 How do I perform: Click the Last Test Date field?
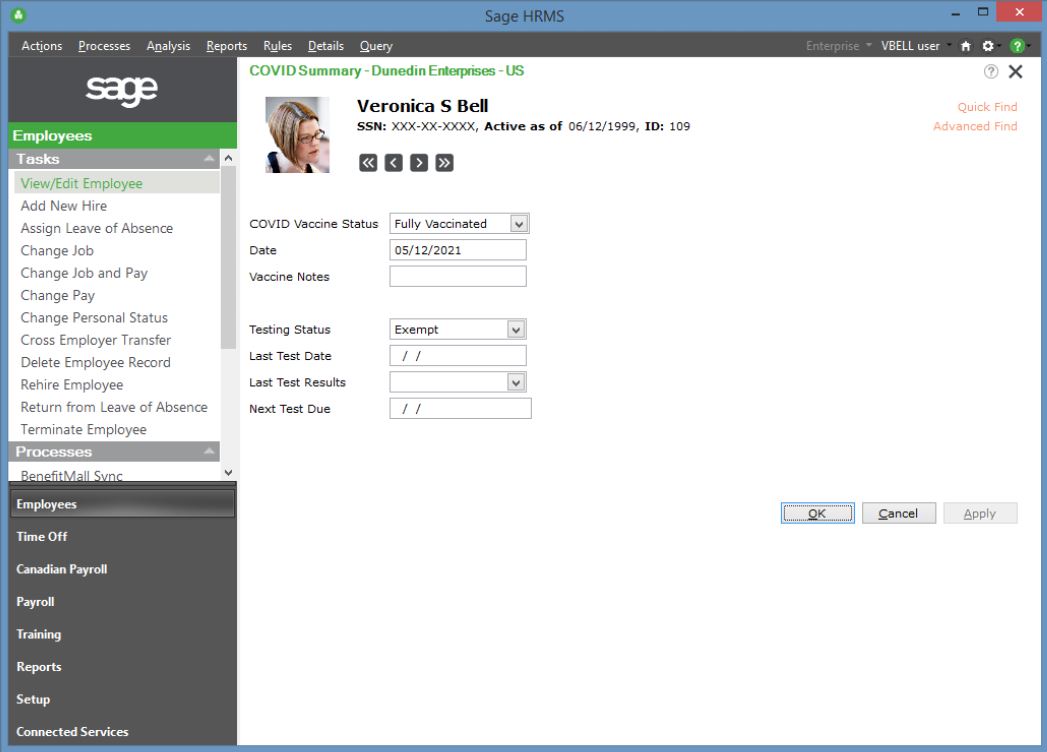(x=457, y=355)
